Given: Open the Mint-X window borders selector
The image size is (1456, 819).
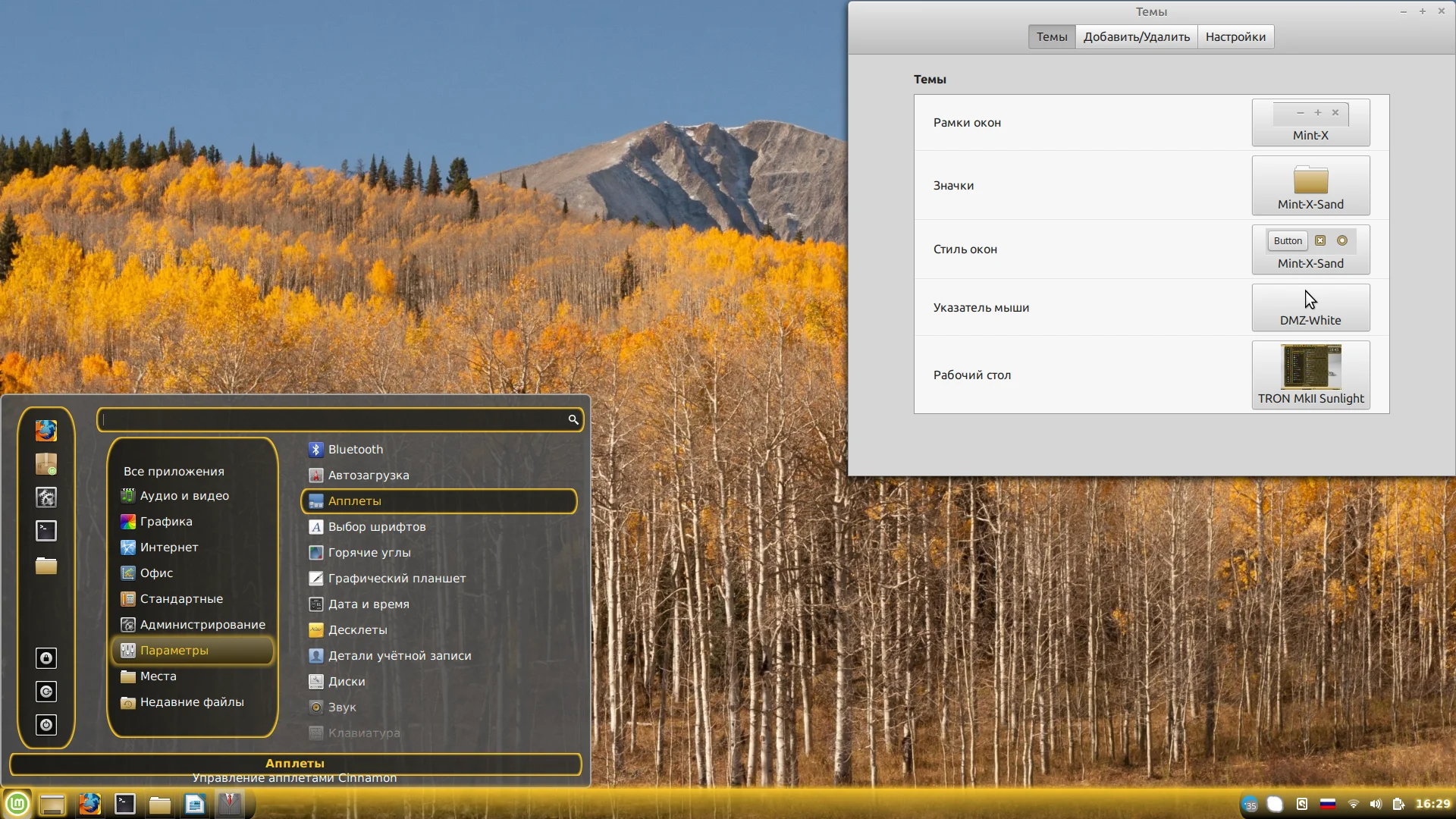Looking at the screenshot, I should point(1310,122).
